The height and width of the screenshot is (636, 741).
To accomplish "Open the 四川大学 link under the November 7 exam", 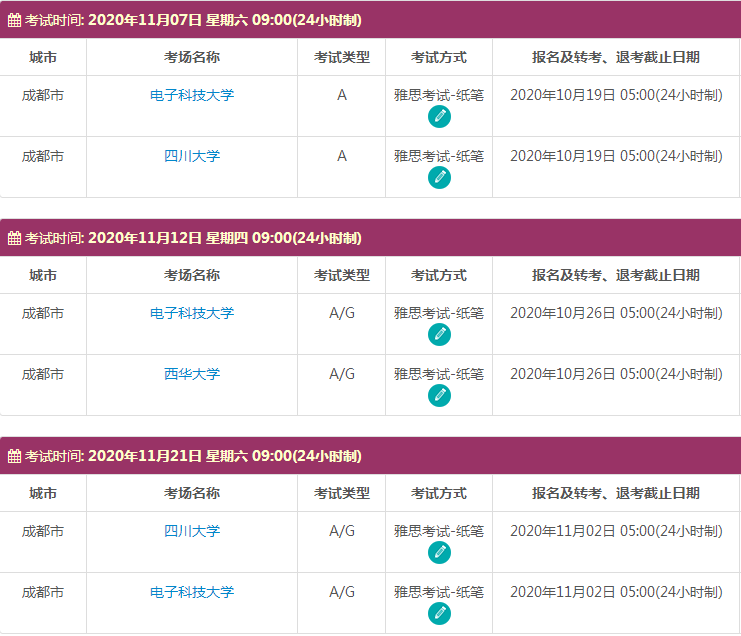I will [x=192, y=156].
